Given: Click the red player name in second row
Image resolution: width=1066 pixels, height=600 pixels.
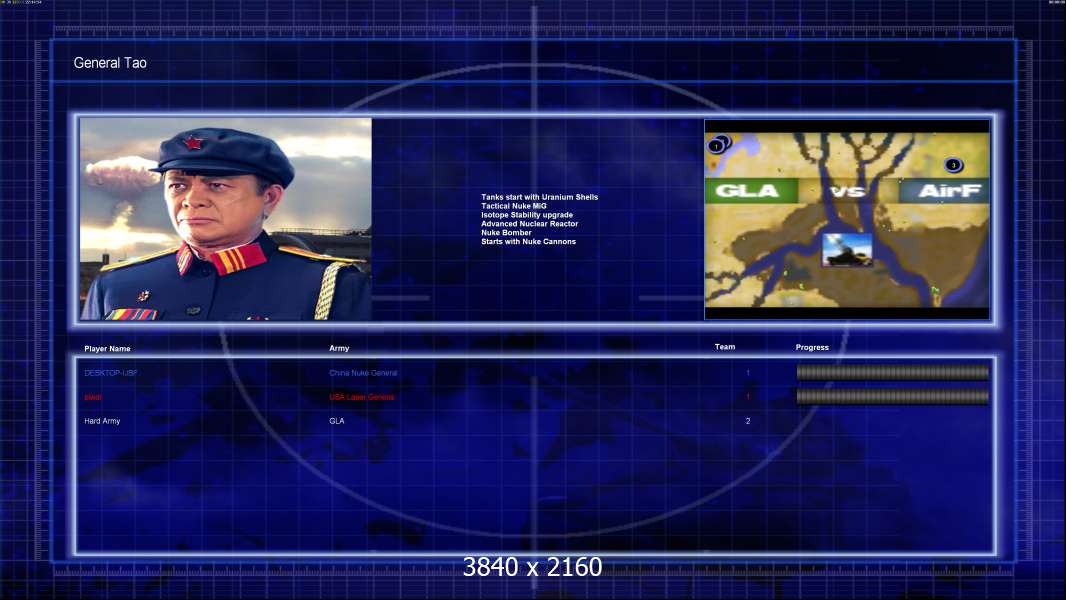Looking at the screenshot, I should [92, 397].
